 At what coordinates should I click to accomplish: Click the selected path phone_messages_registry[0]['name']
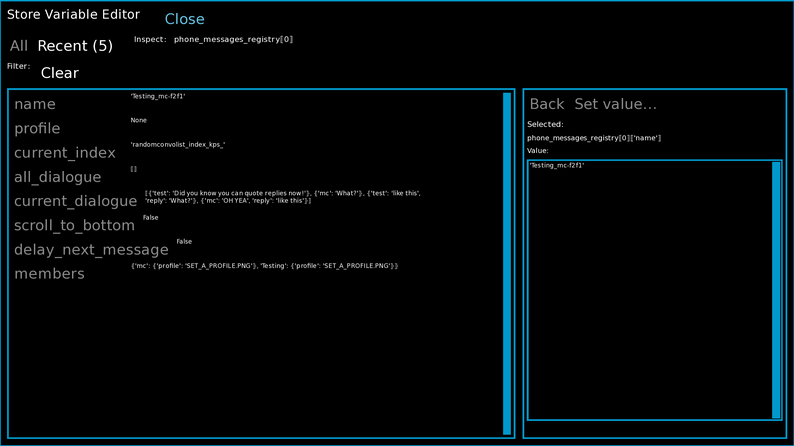pos(593,138)
